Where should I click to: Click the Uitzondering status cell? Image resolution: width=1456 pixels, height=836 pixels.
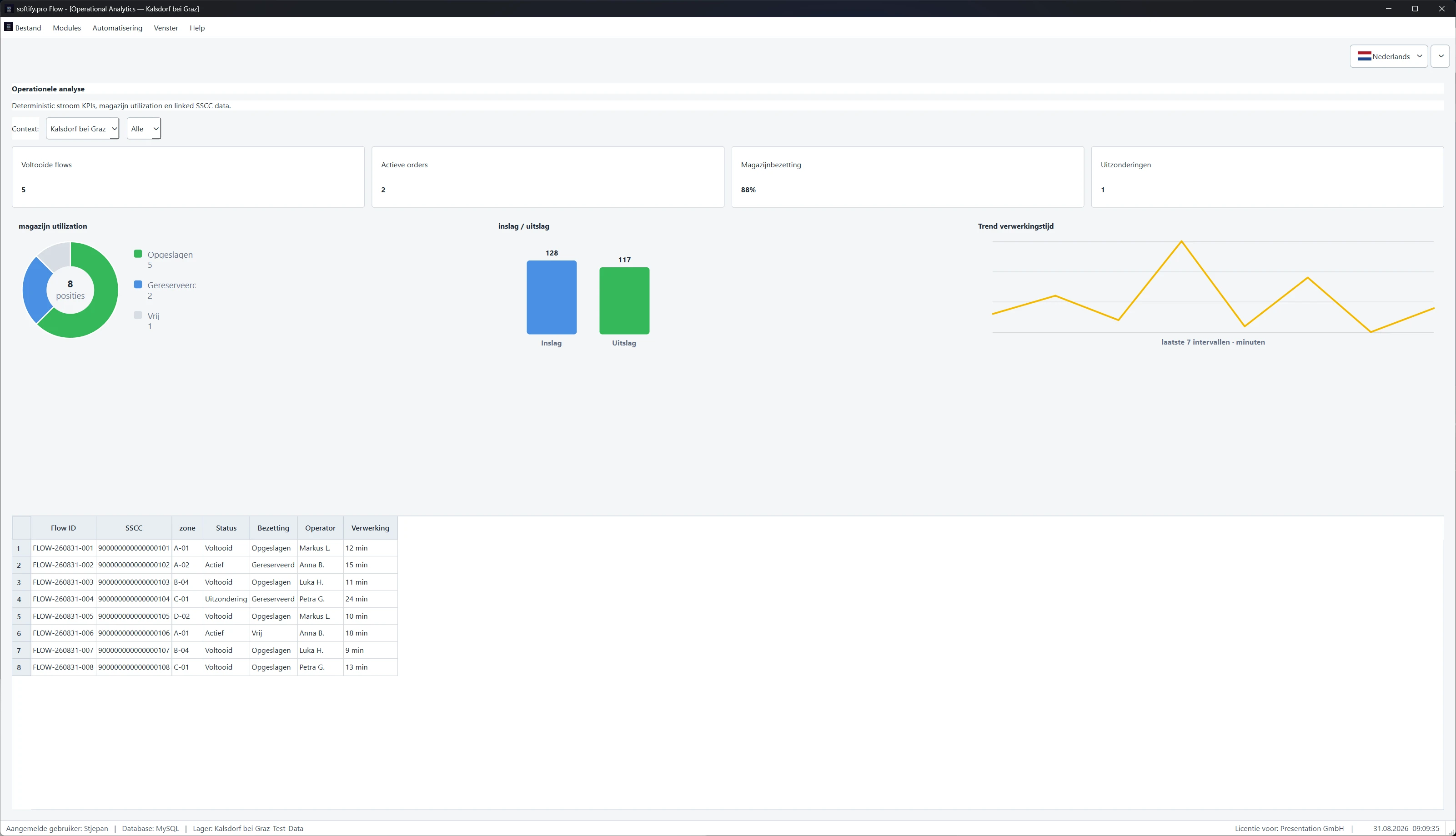[x=226, y=599]
